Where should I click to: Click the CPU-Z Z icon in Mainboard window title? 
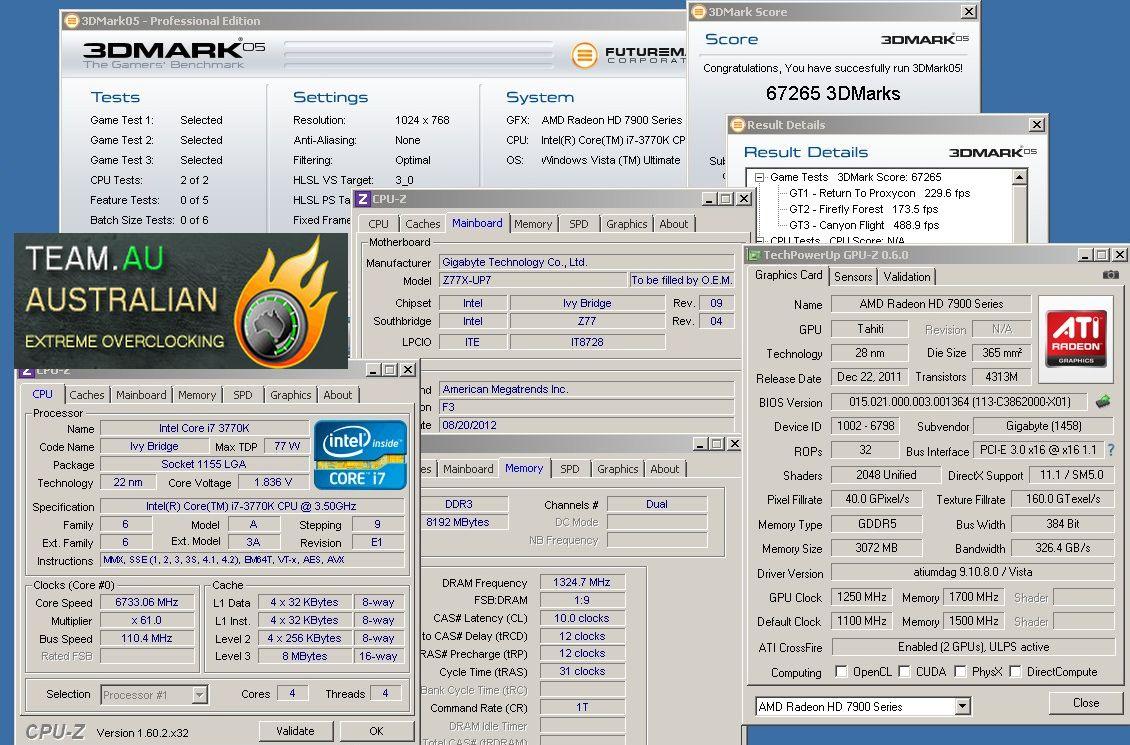click(363, 199)
